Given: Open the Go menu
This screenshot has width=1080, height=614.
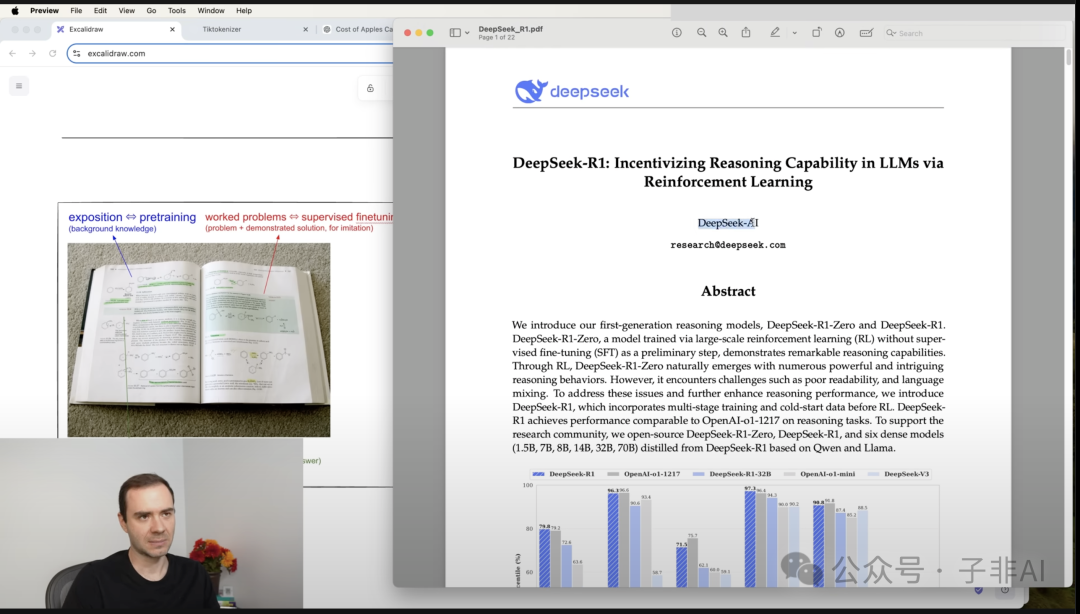Looking at the screenshot, I should coord(152,10).
